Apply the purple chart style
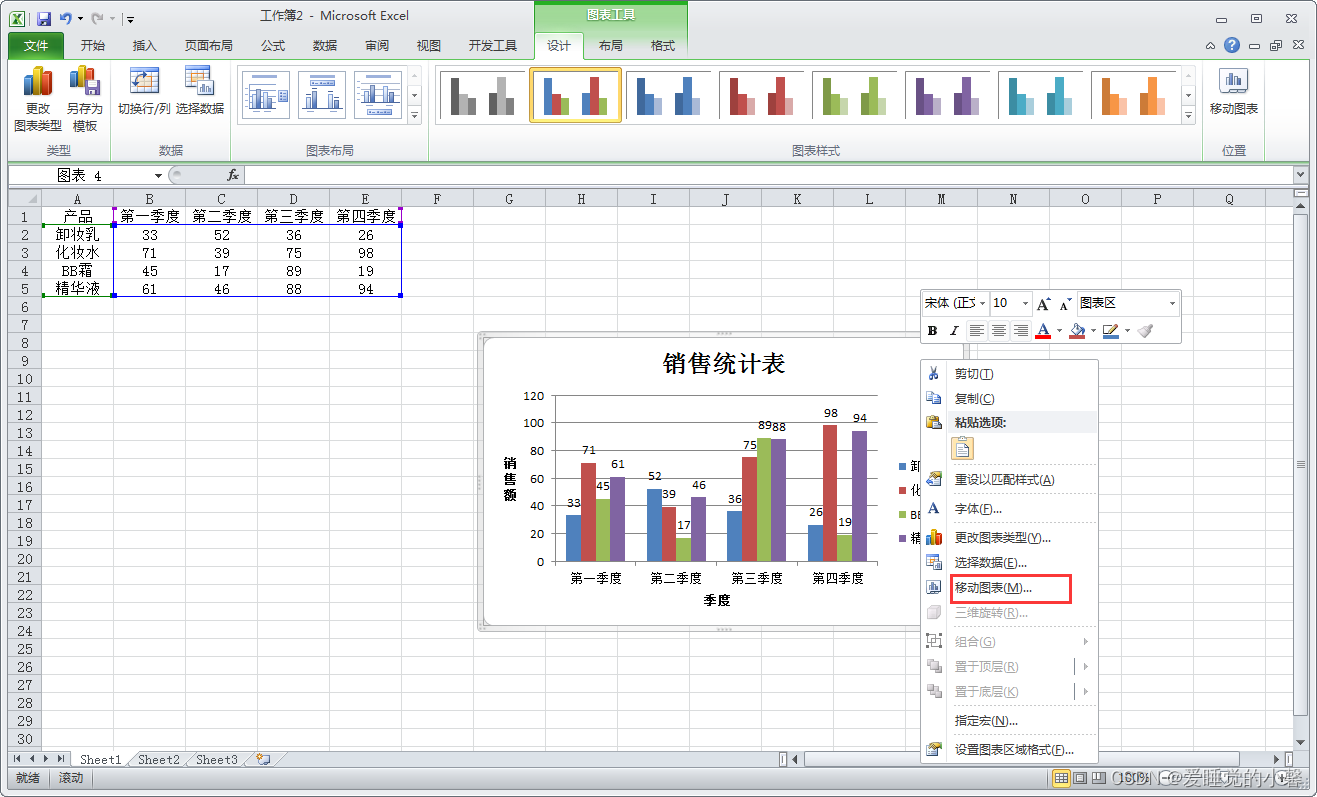Viewport: 1317px width, 797px height. pyautogui.click(x=948, y=95)
